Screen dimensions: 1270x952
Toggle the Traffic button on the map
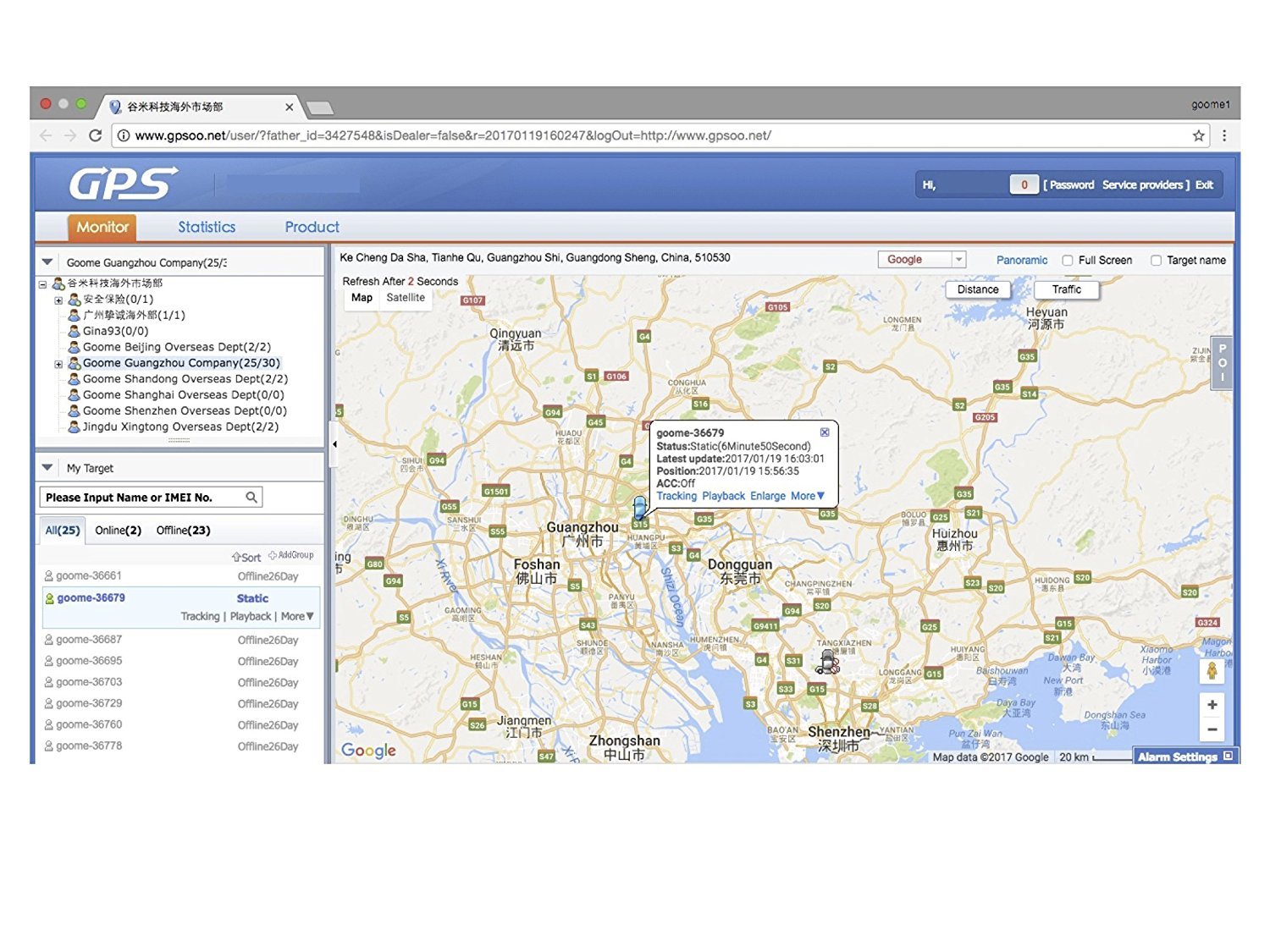coord(1067,289)
